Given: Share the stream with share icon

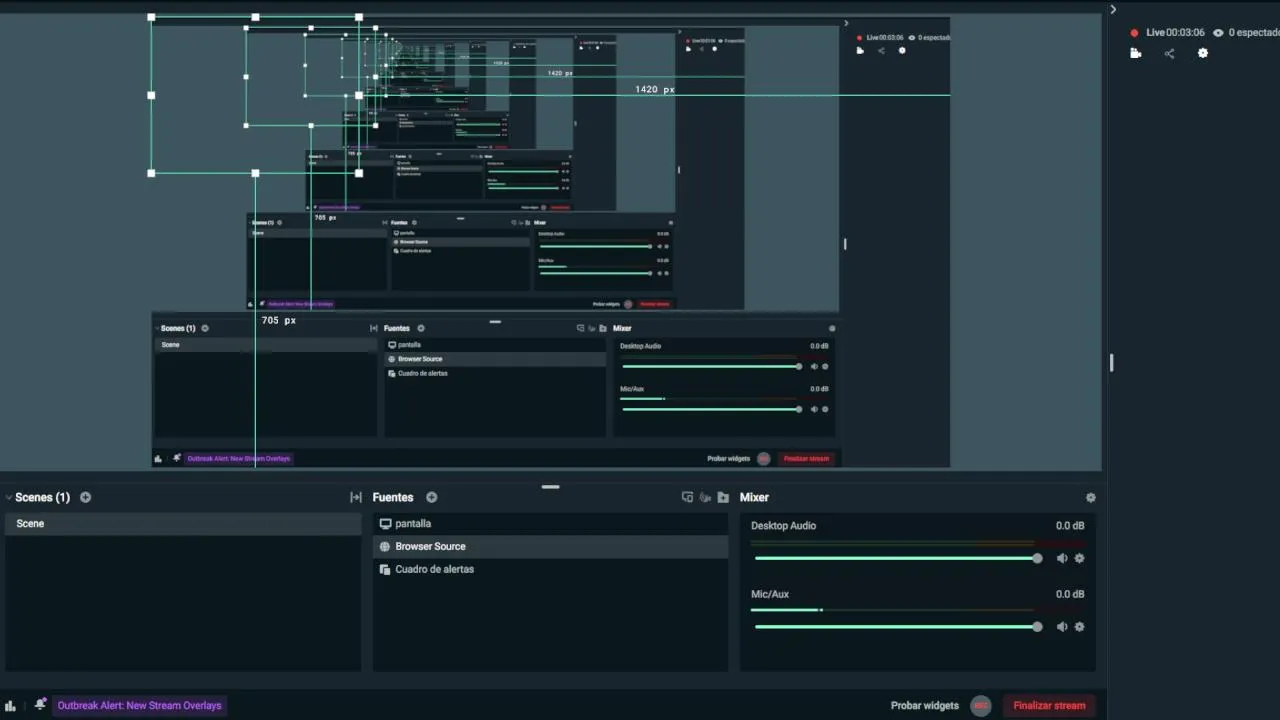Looking at the screenshot, I should point(1169,53).
